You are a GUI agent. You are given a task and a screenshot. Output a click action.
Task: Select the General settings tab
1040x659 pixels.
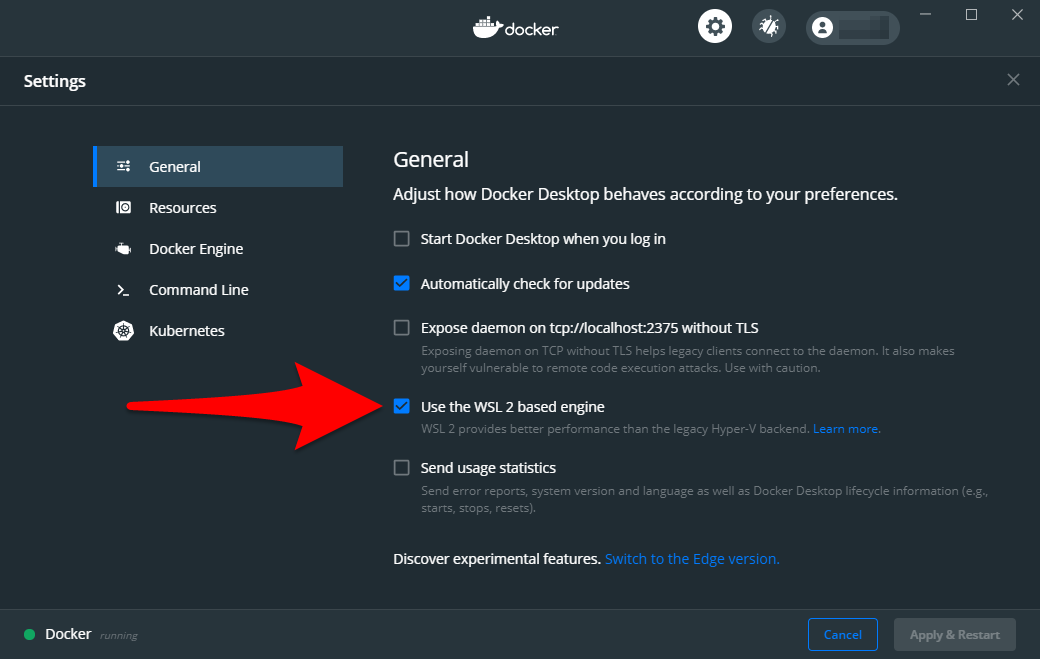218,166
